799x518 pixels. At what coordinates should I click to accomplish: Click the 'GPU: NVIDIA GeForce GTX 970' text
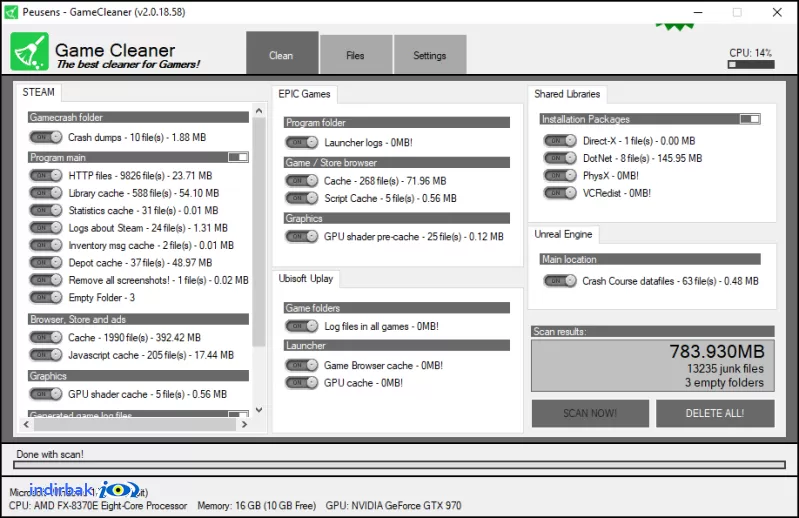click(393, 506)
